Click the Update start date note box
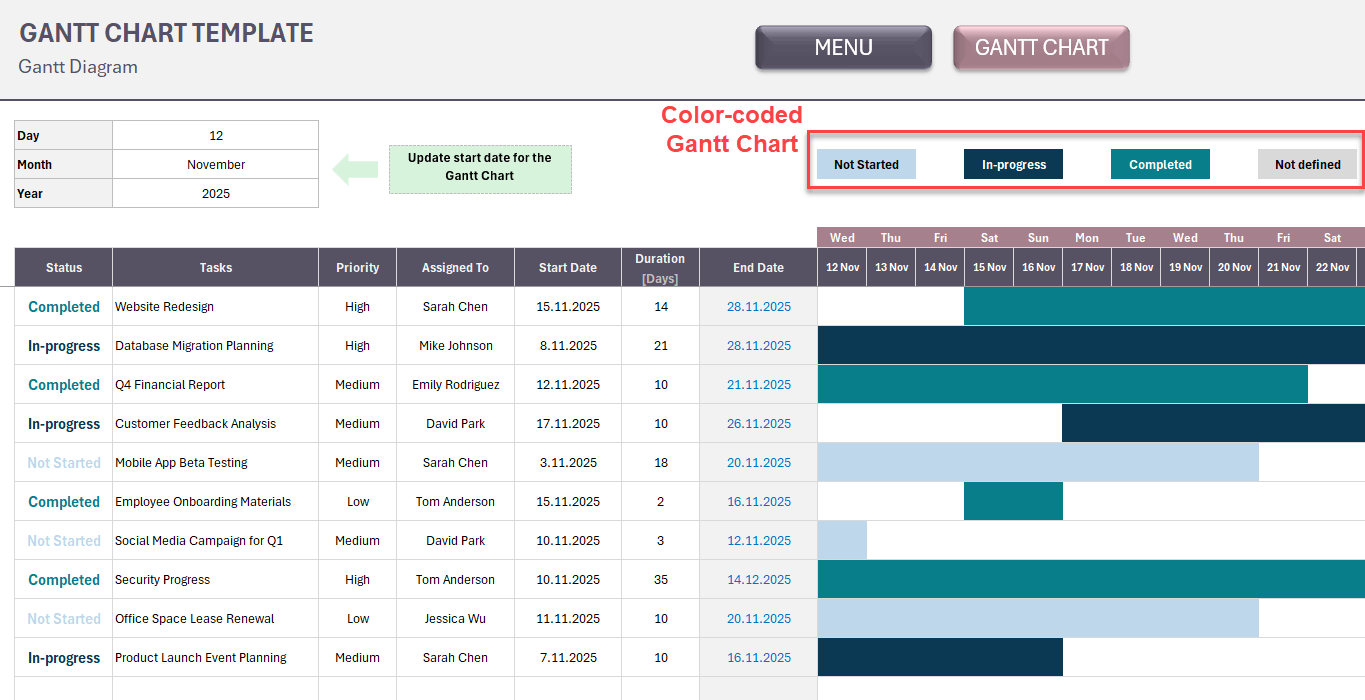1365x700 pixels. (x=480, y=167)
